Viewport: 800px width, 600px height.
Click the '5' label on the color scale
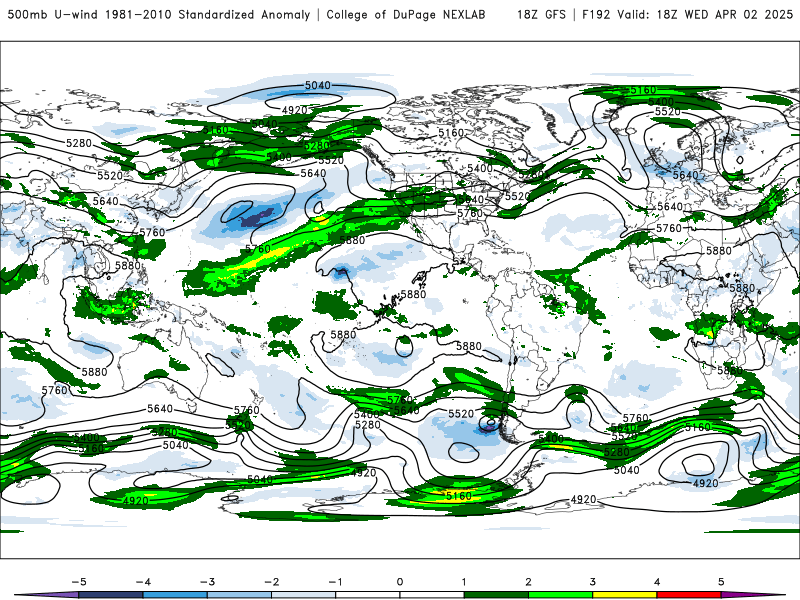(721, 582)
